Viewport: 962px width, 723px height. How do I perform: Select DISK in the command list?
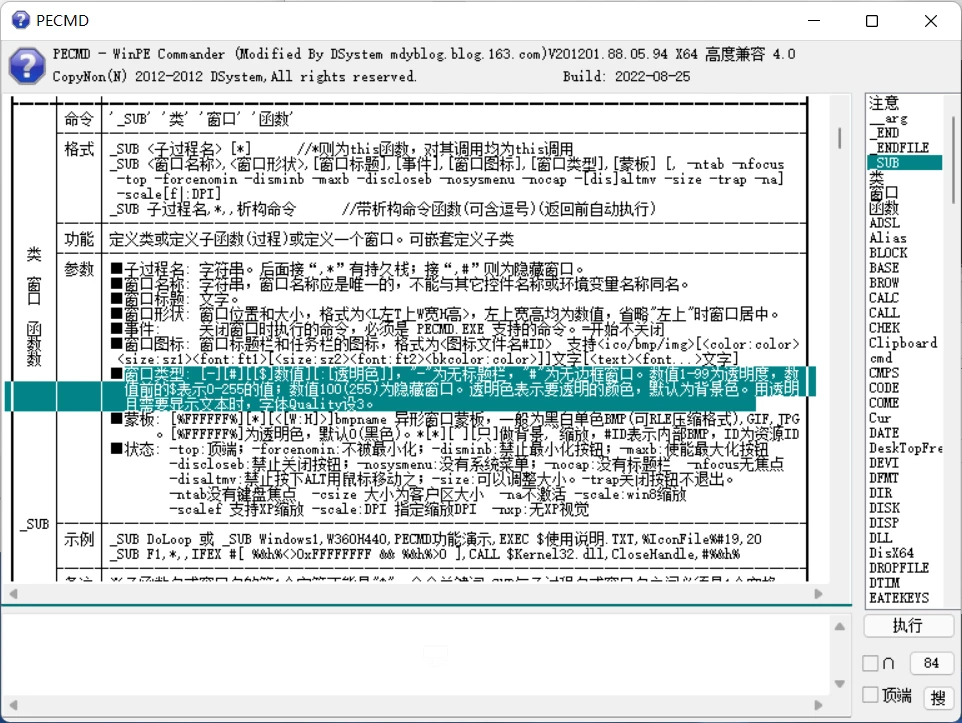click(884, 509)
